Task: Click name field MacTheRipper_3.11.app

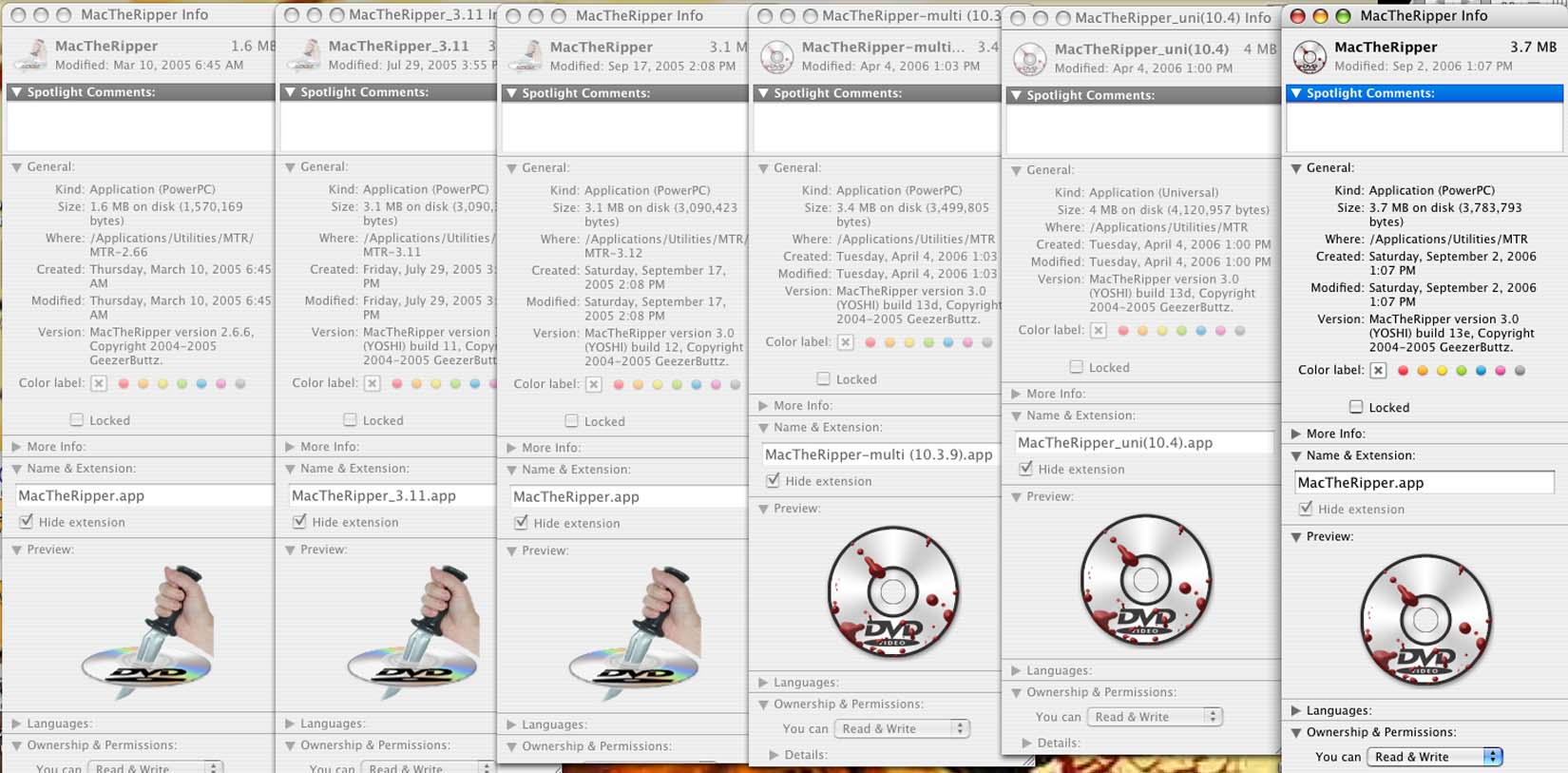Action: [392, 495]
